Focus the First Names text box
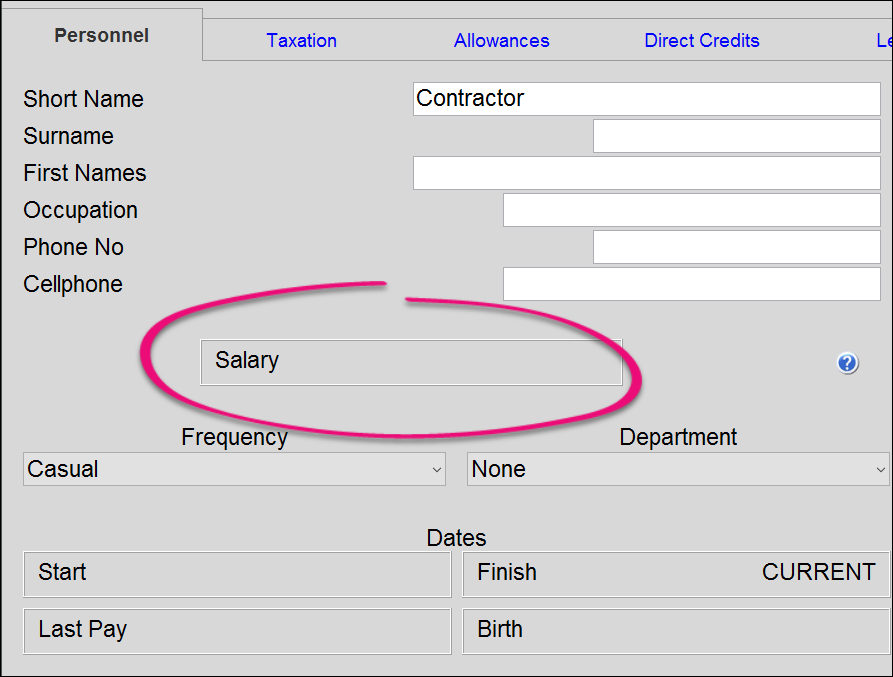The height and width of the screenshot is (677, 893). tap(646, 173)
